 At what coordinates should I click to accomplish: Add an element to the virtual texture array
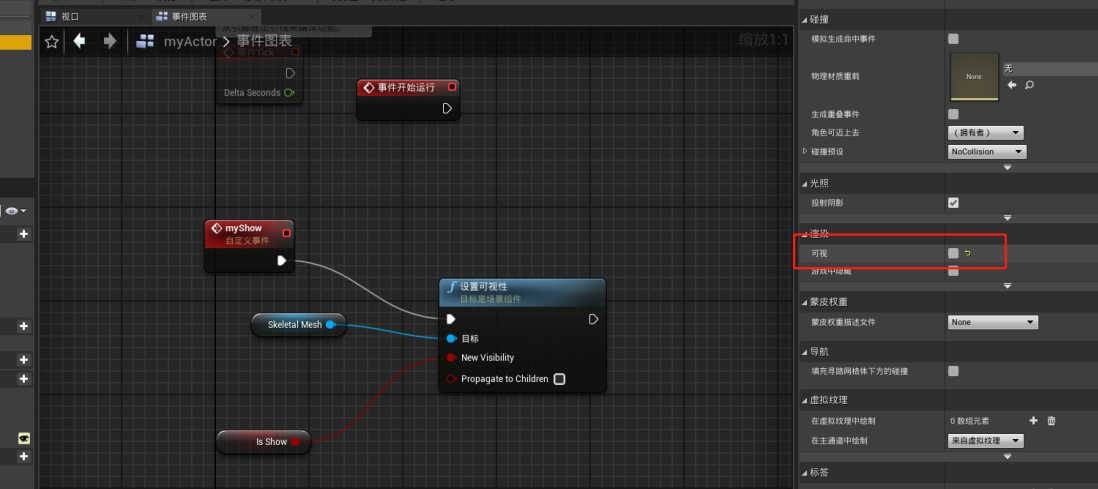(1033, 421)
